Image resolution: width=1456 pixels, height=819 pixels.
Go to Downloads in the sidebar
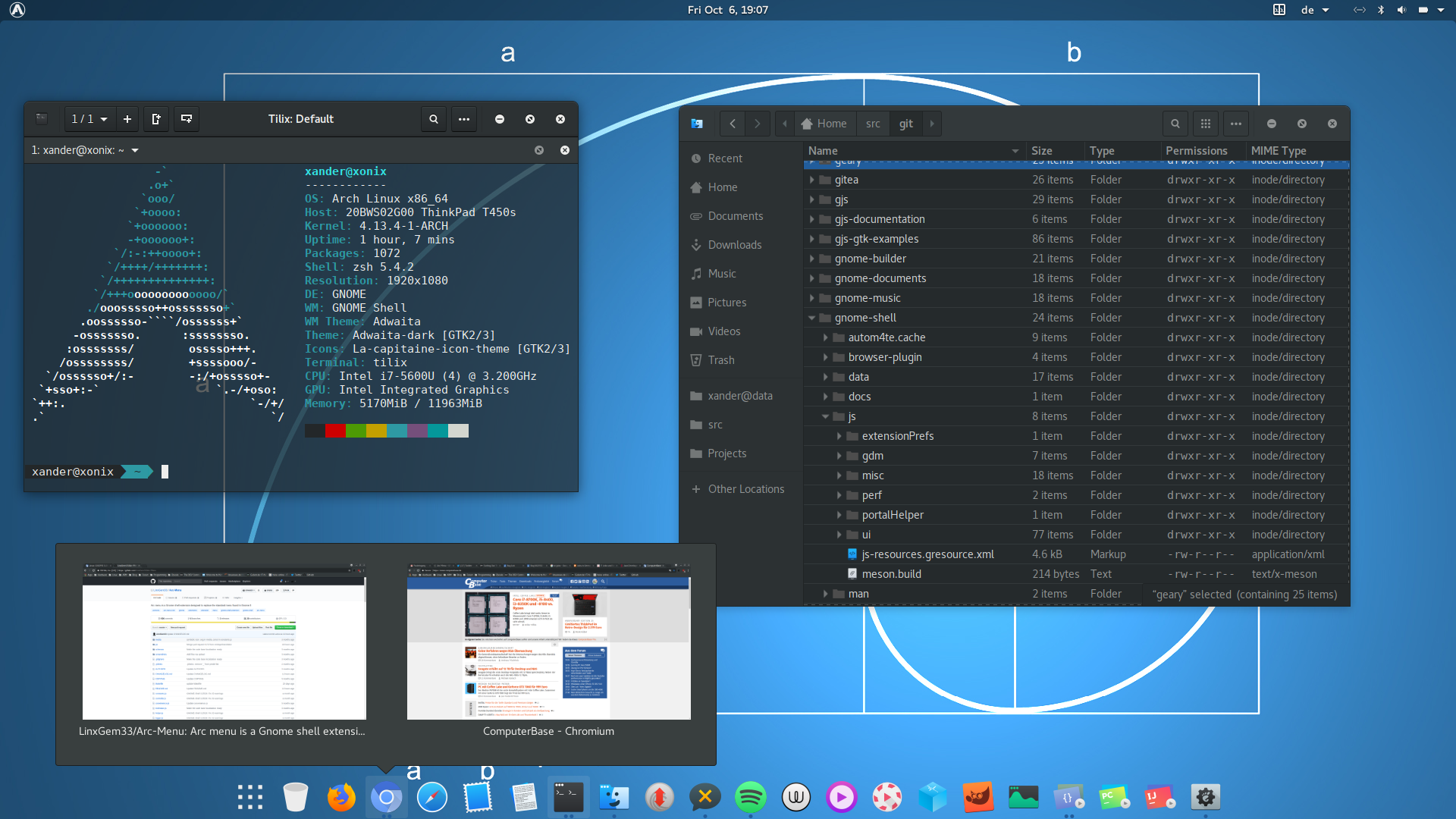(x=734, y=245)
